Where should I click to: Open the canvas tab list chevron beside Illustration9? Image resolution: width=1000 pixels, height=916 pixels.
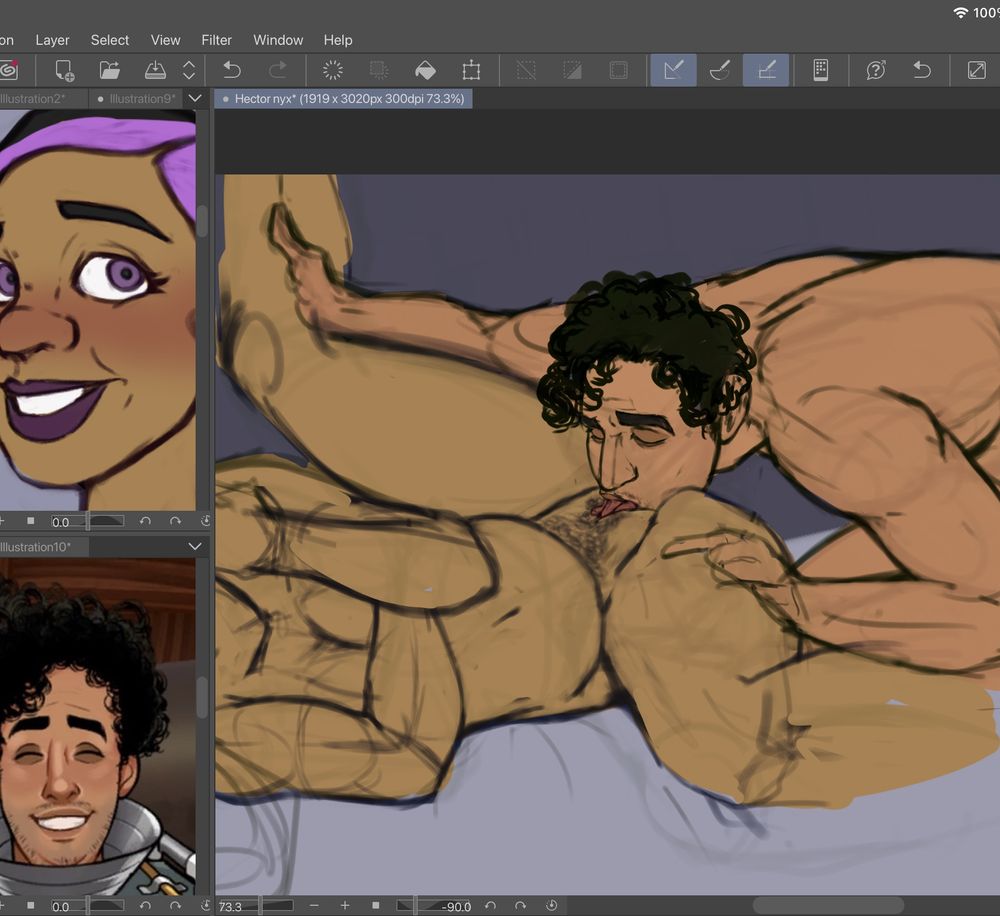[x=195, y=99]
